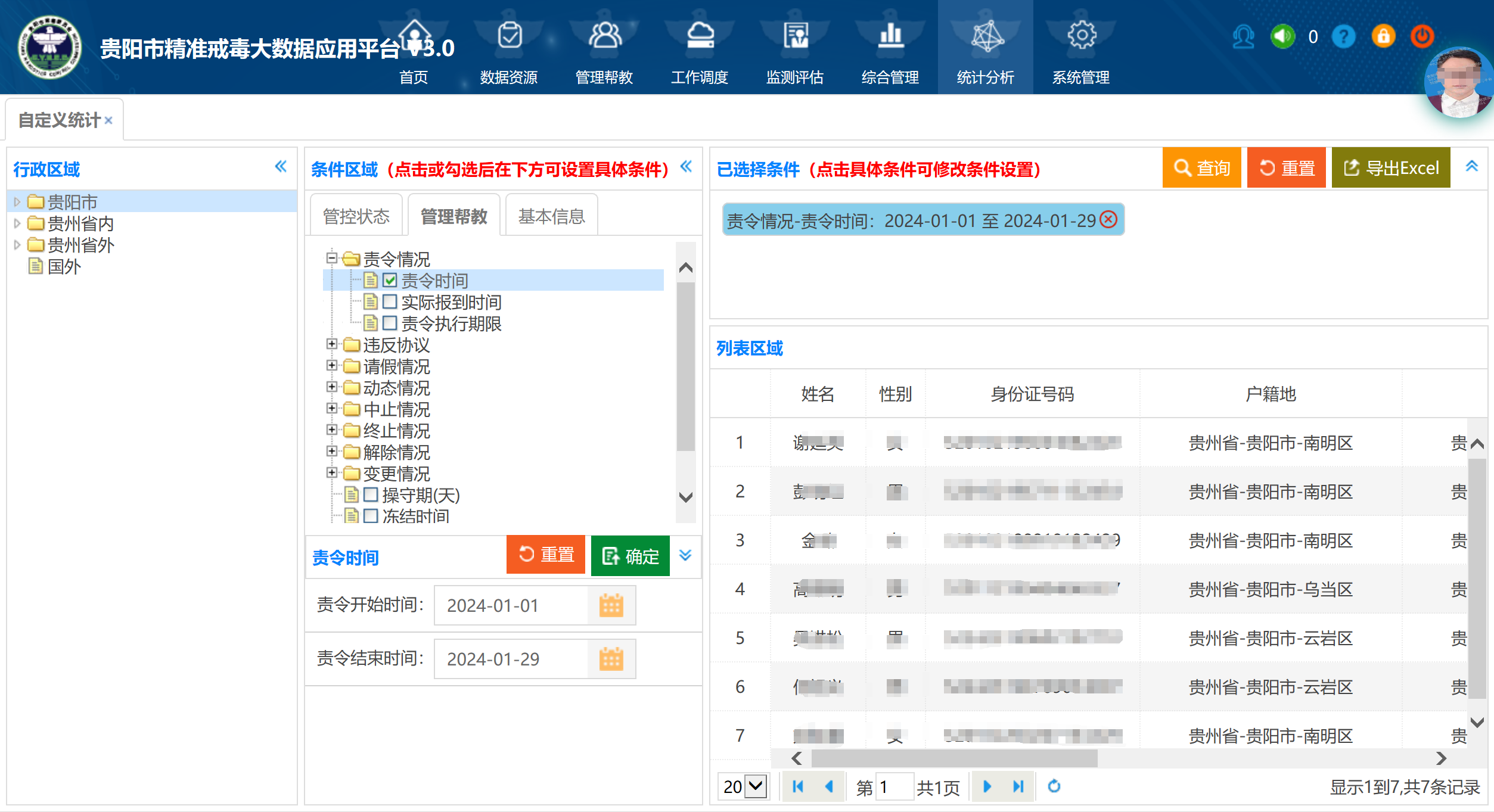1494x812 pixels.
Task: Go to previous page of list
Action: click(x=829, y=786)
